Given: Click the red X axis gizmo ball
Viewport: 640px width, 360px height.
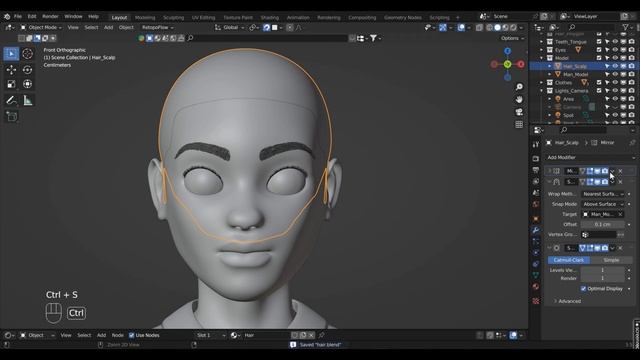Looking at the screenshot, I should pyautogui.click(x=521, y=64).
